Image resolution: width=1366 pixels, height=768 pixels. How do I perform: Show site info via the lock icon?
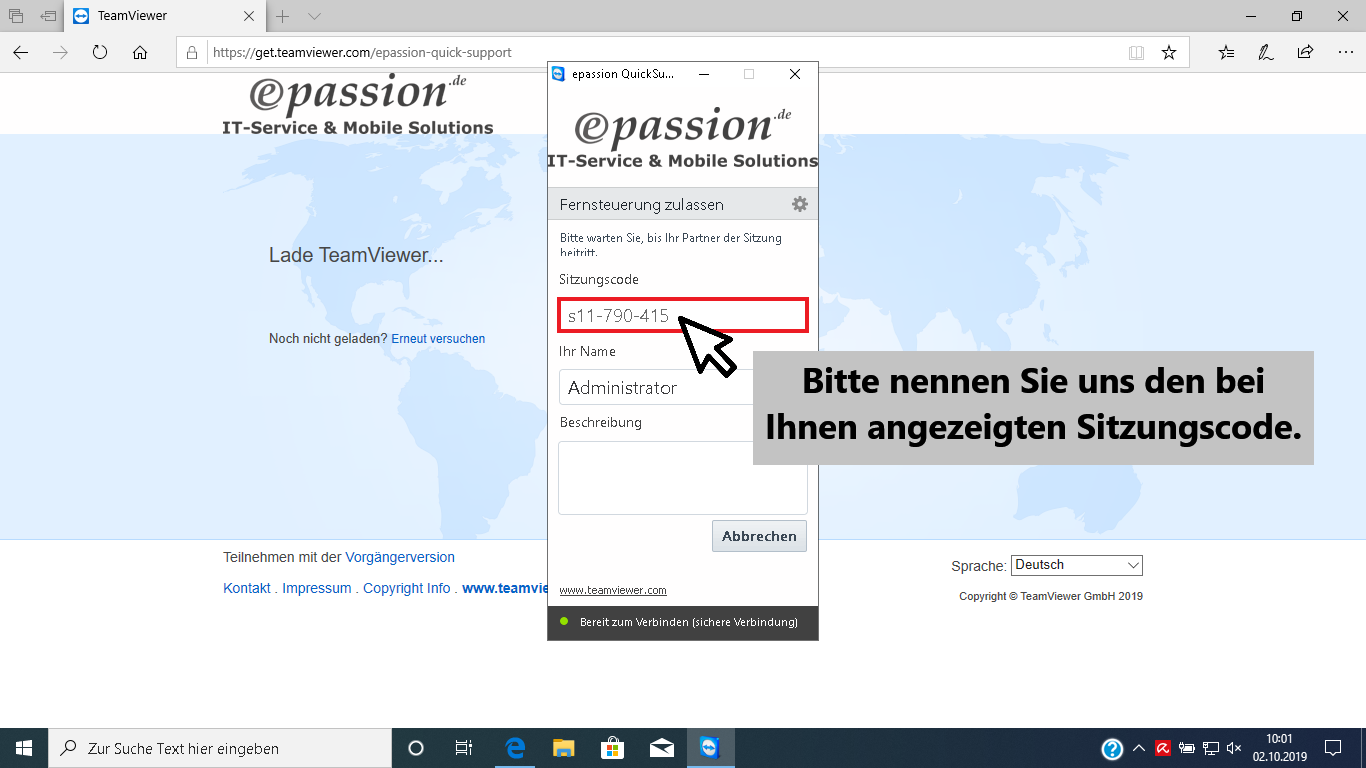[194, 52]
